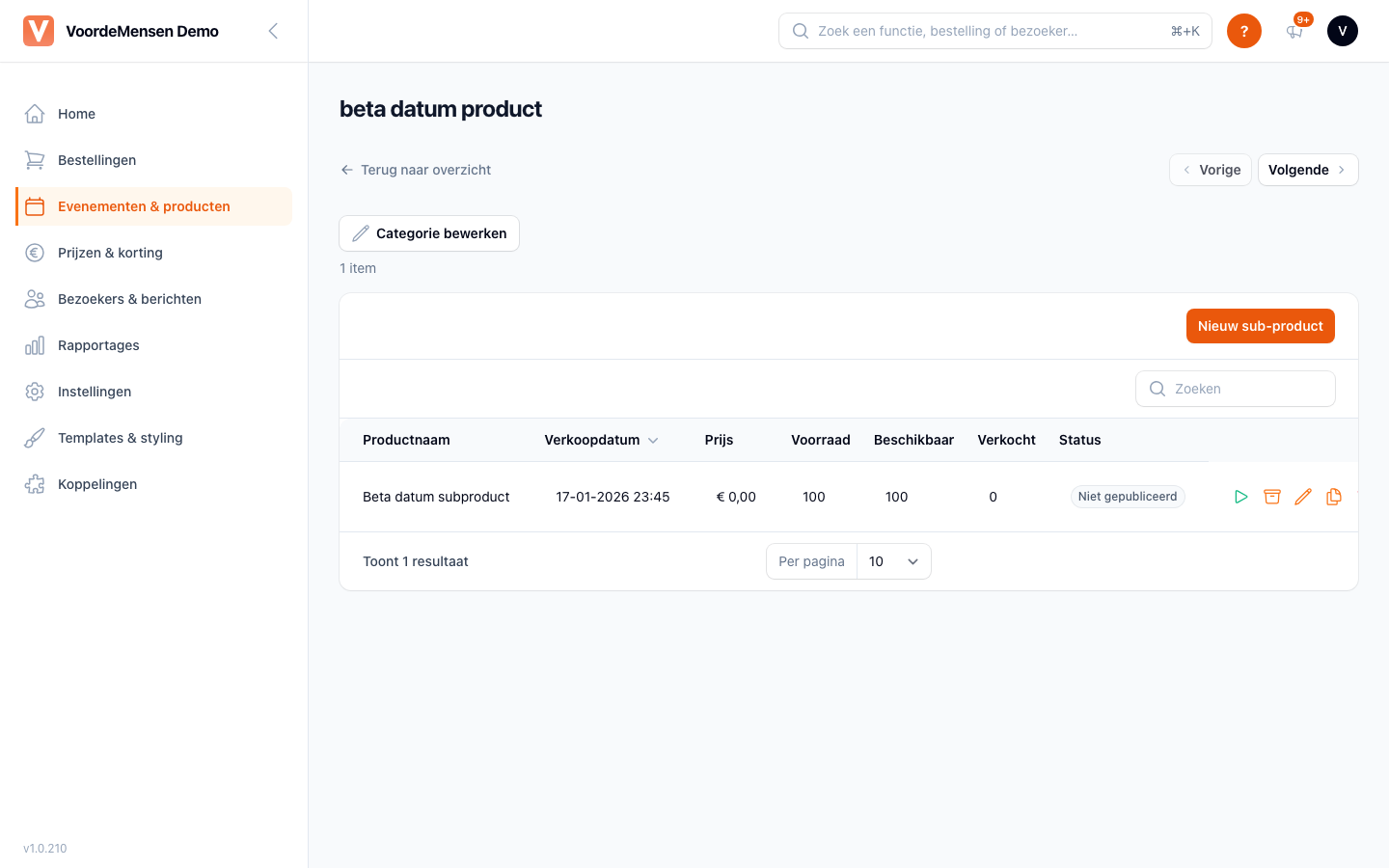Open Templates & styling in the sidebar

(154, 438)
